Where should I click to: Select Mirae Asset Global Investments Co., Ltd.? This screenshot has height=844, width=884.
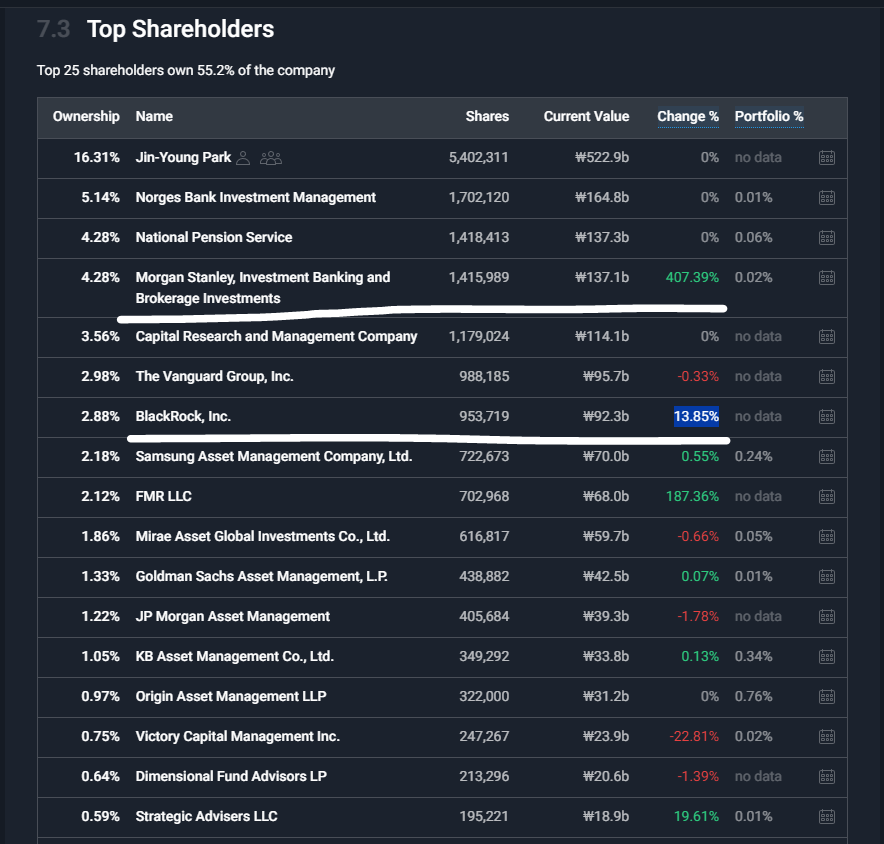(263, 537)
